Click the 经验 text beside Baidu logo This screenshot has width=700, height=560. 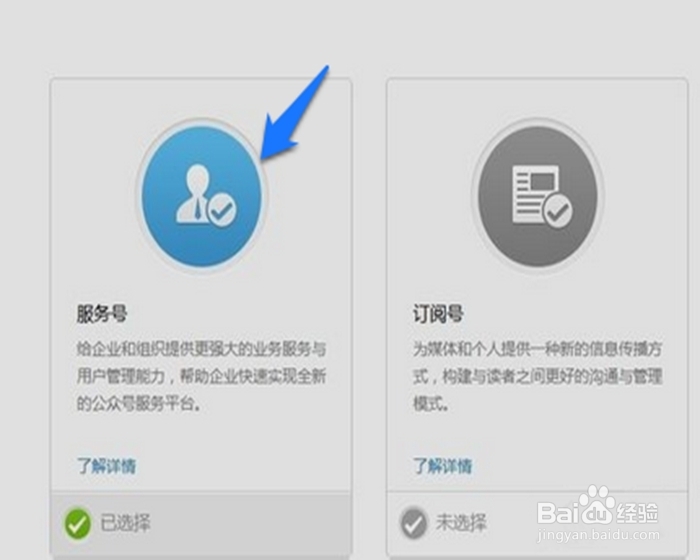[637, 513]
